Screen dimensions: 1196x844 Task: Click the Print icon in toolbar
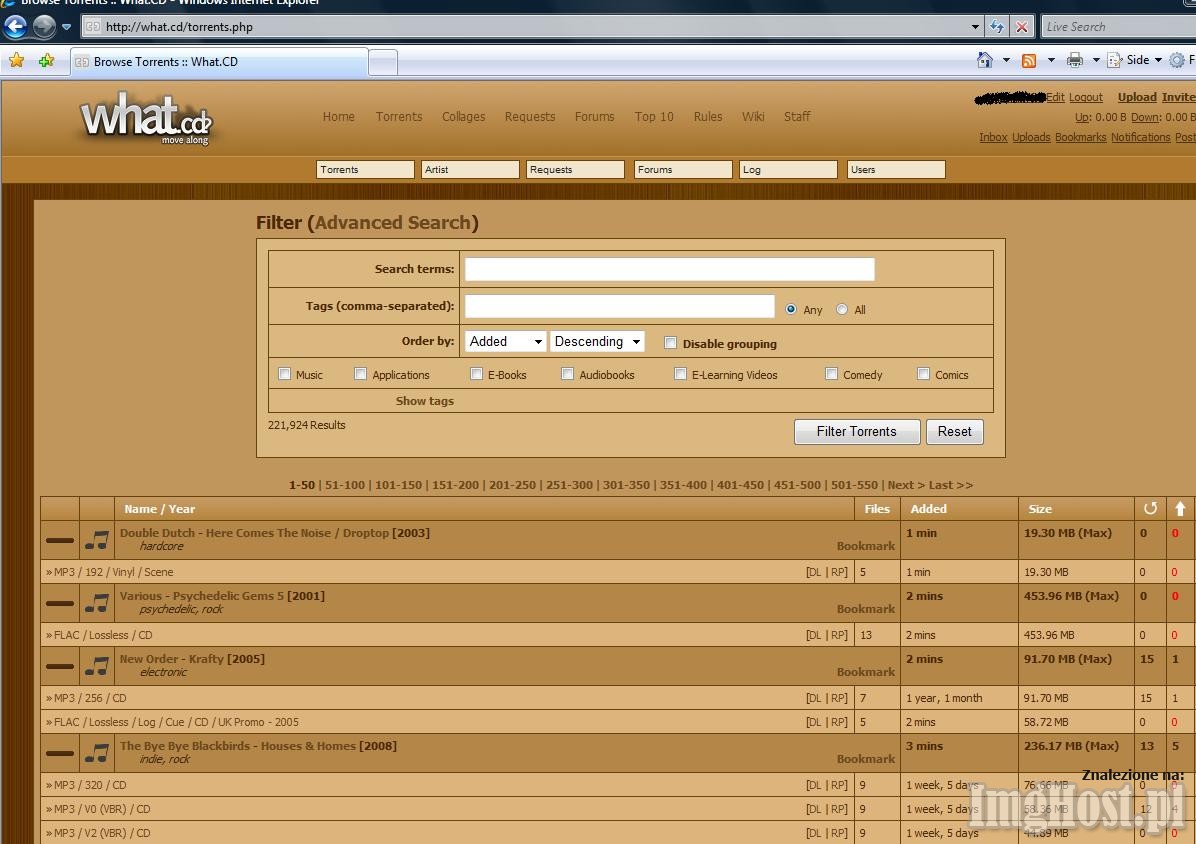pos(1075,59)
